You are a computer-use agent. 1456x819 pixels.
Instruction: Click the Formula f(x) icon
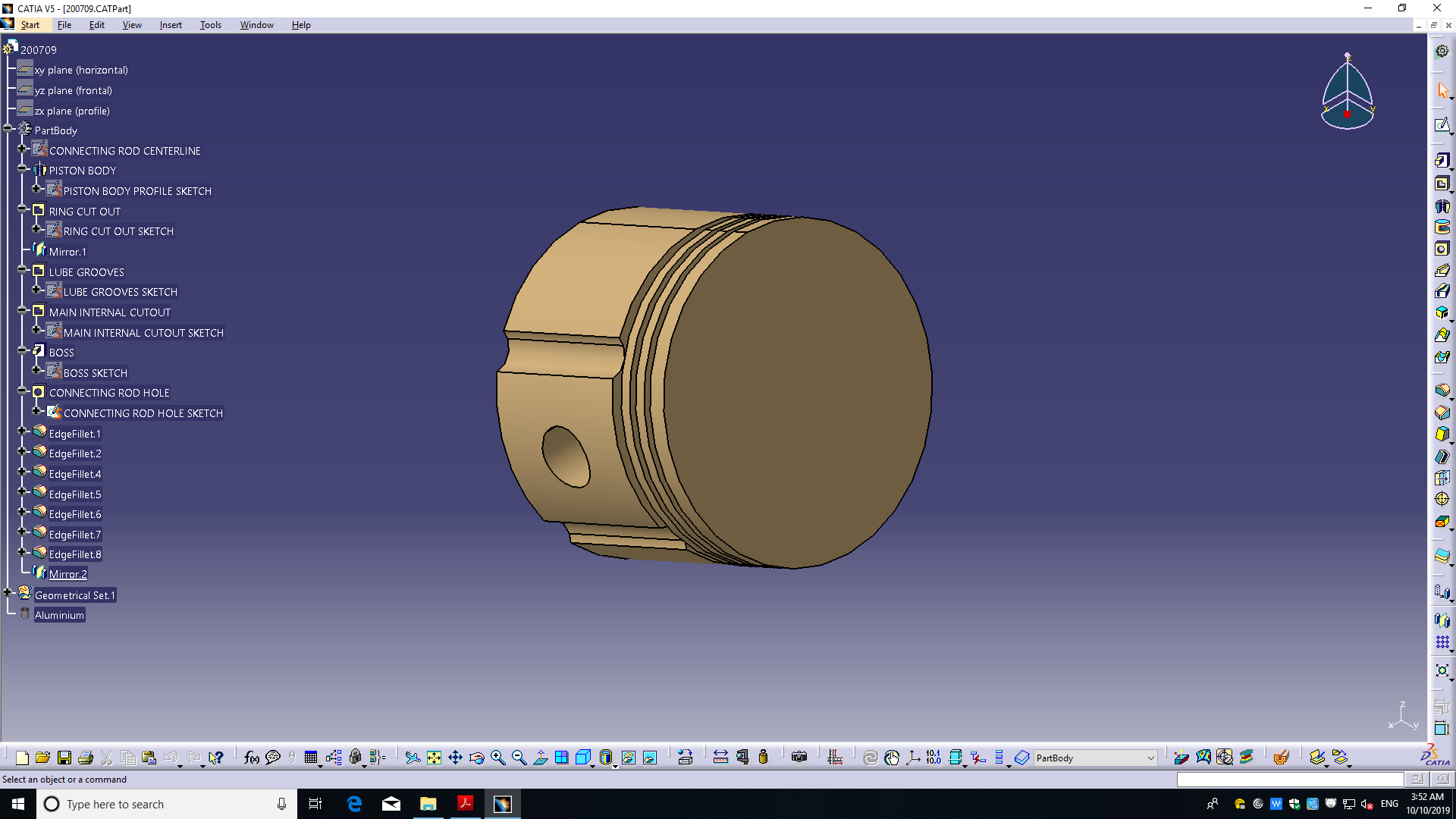pos(252,758)
